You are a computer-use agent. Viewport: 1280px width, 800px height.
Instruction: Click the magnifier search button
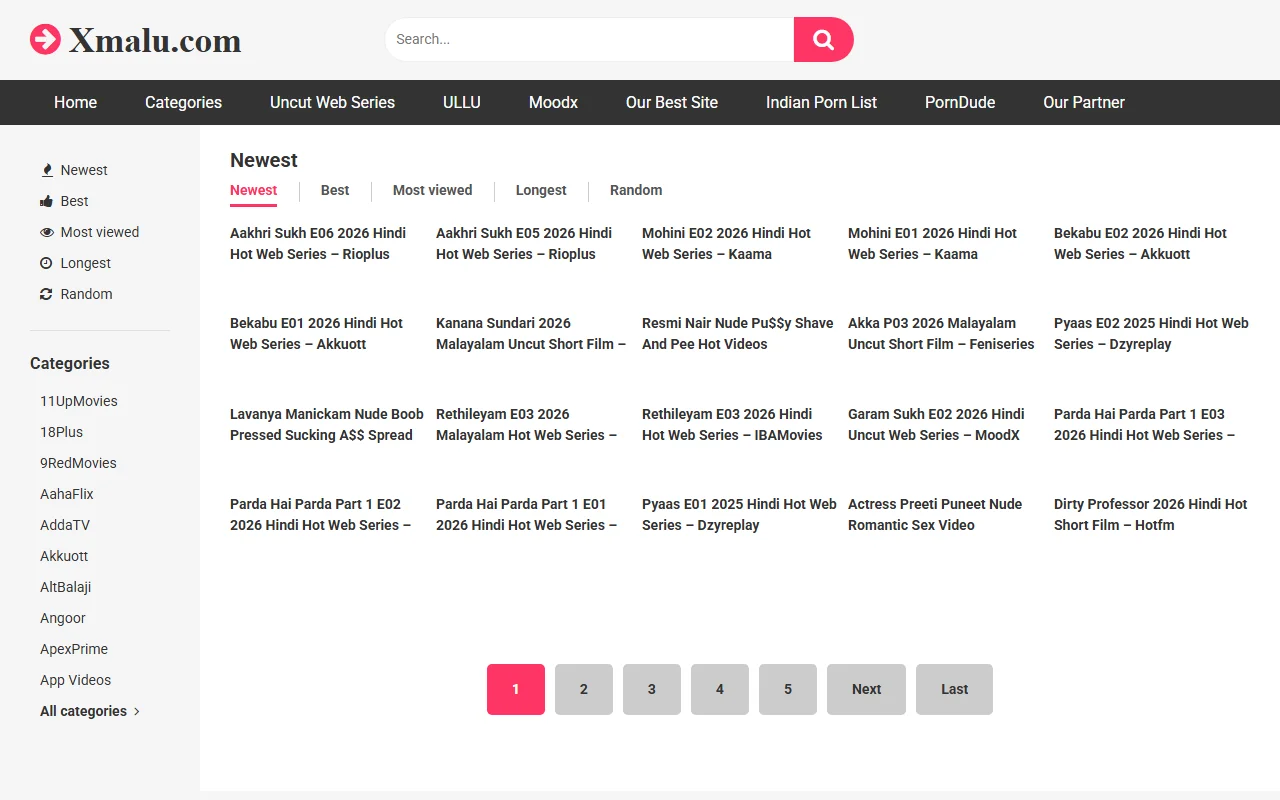[x=823, y=40]
